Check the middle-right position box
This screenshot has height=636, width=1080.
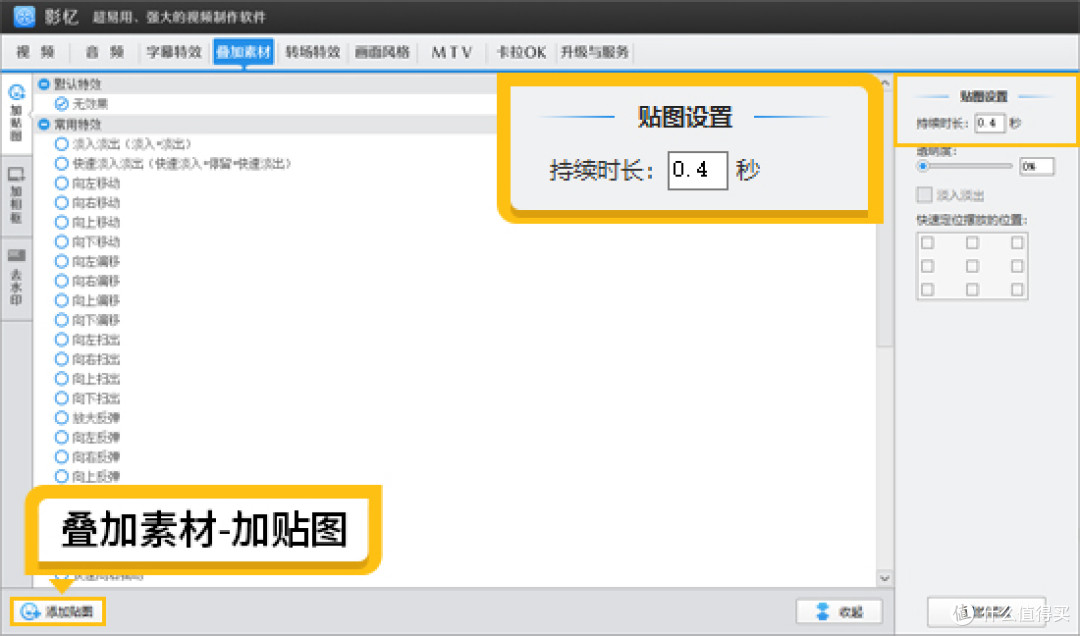coord(1017,266)
